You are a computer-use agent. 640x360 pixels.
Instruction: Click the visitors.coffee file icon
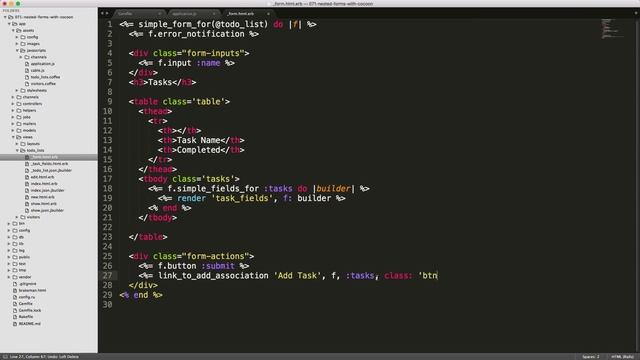[27, 84]
